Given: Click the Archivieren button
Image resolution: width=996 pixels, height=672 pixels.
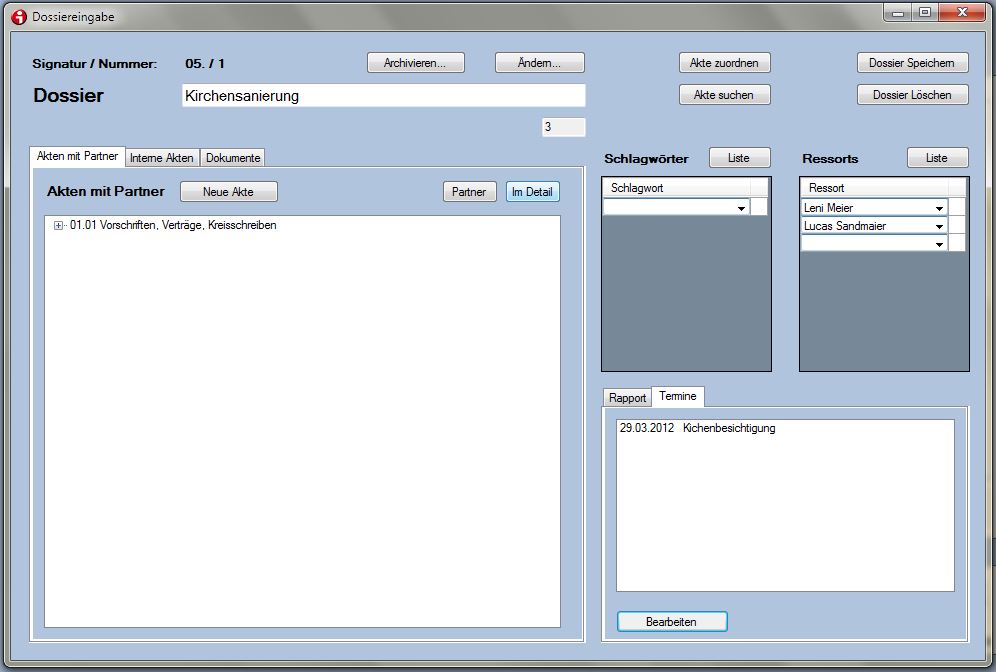Looking at the screenshot, I should click(x=417, y=63).
